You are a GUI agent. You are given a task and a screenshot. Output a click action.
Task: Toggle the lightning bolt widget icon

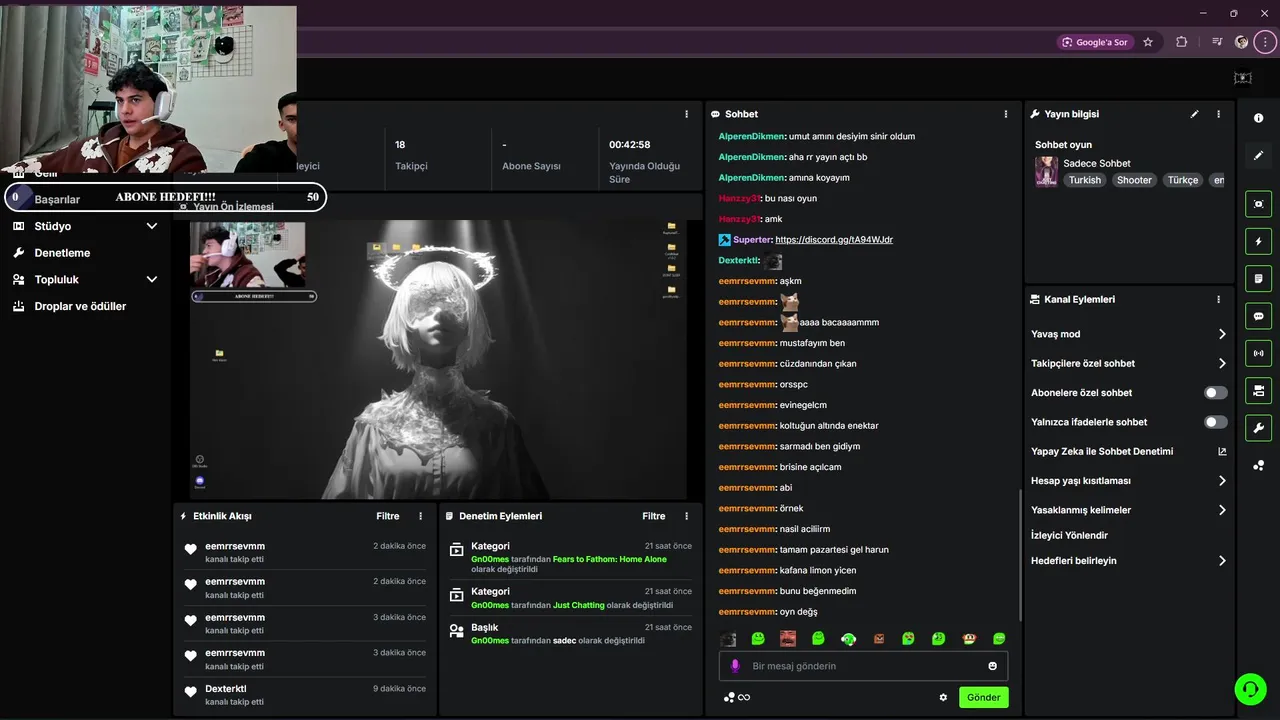click(x=1258, y=241)
